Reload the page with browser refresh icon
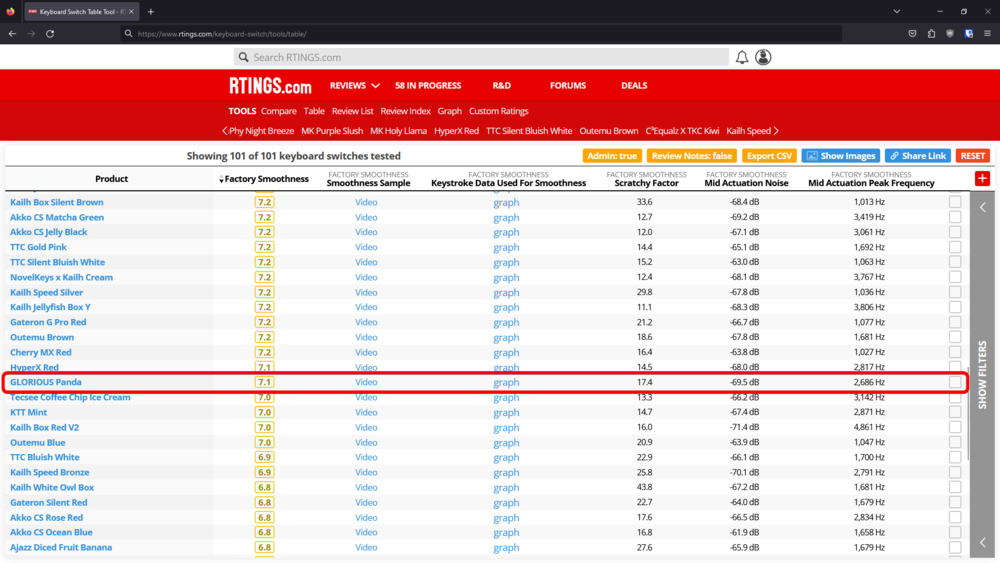Image resolution: width=1000 pixels, height=563 pixels. (x=50, y=33)
